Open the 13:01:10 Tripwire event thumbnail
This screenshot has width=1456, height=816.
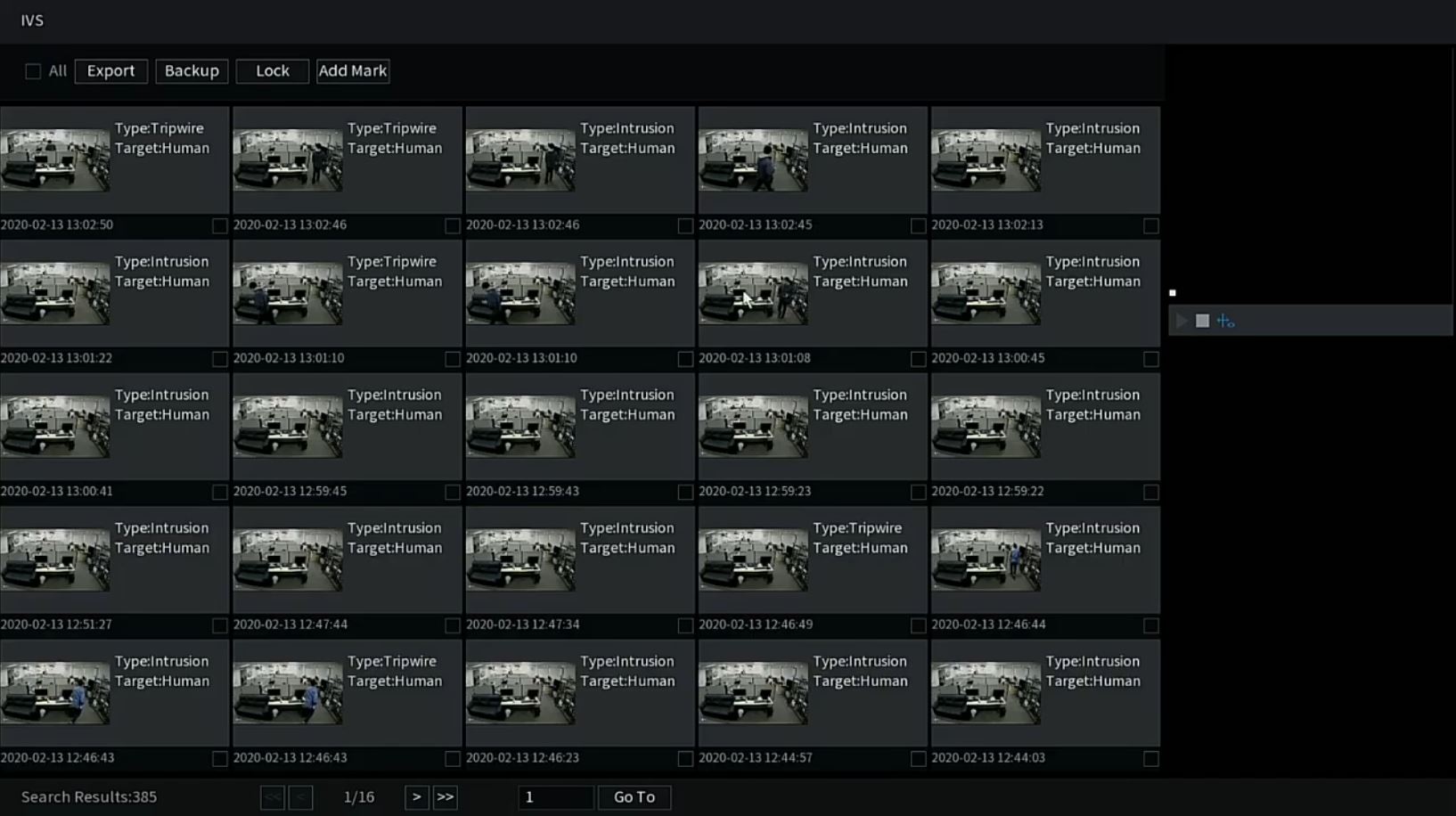tap(288, 294)
